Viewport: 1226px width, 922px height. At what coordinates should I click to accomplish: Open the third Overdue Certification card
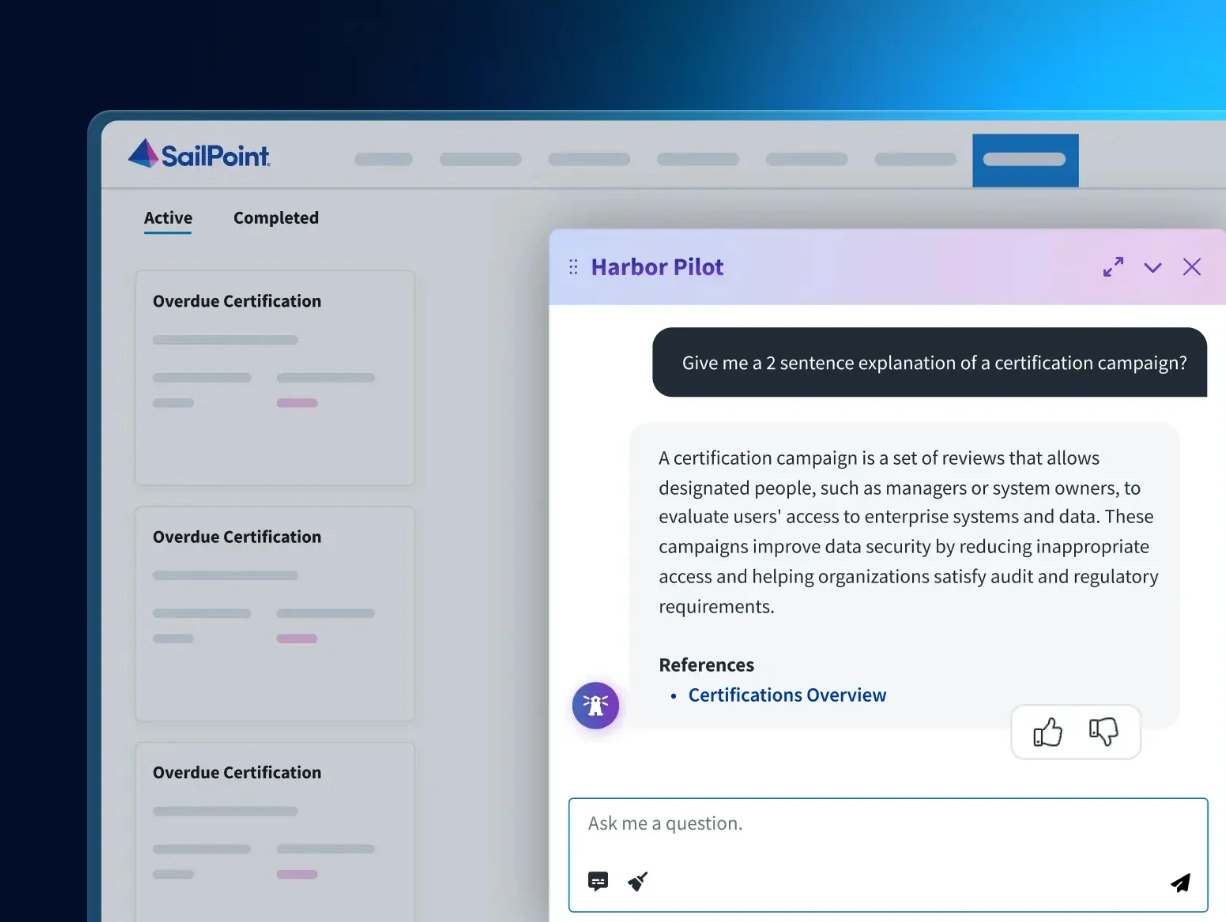pyautogui.click(x=275, y=832)
